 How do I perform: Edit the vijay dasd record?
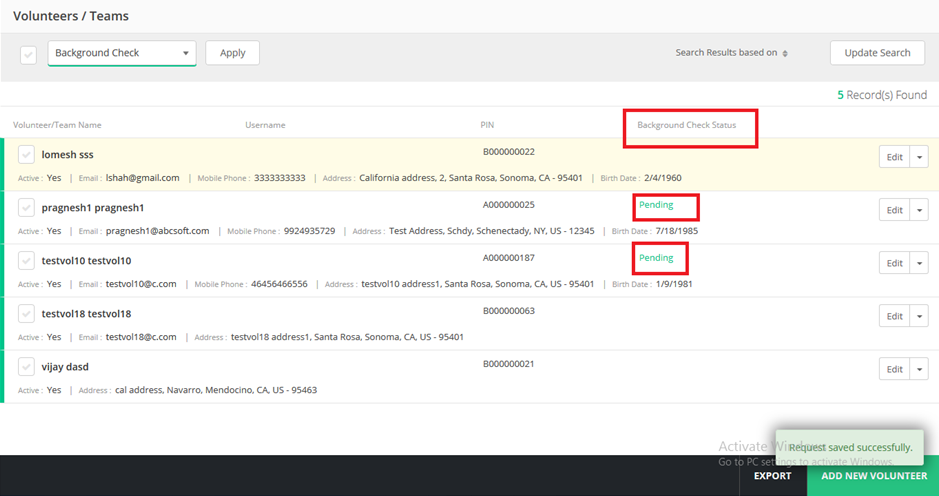(894, 369)
